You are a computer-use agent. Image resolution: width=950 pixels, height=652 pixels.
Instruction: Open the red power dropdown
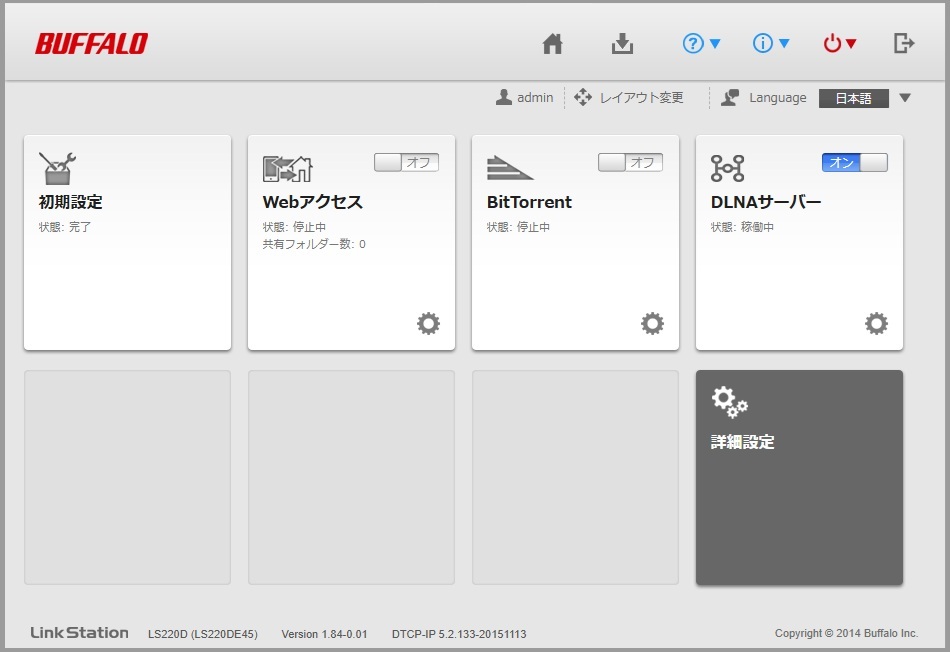pos(840,44)
